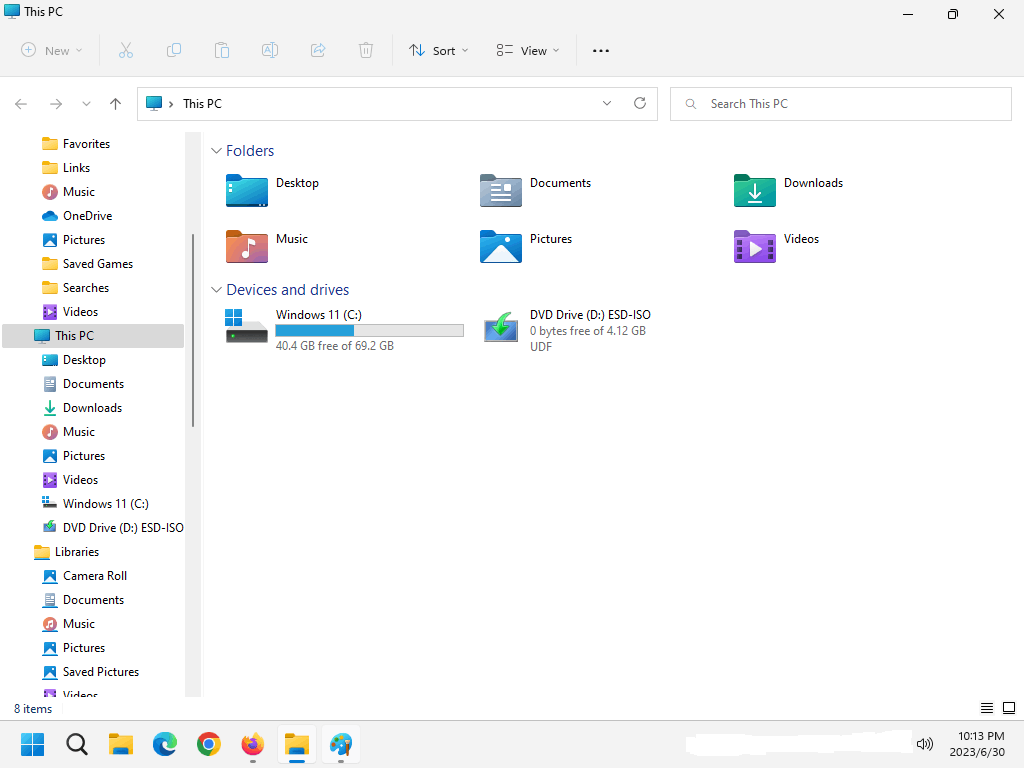
Task: Click the clock showing 10:13 PM
Action: [981, 736]
